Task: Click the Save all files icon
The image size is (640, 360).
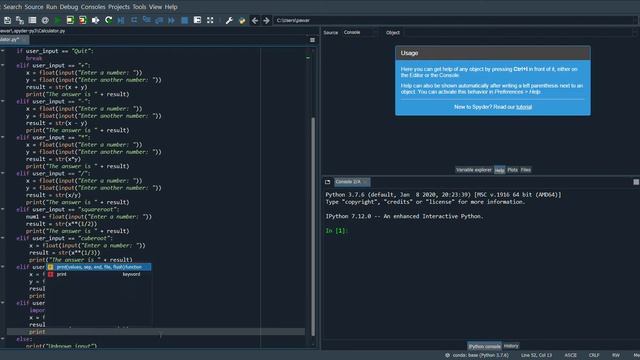Action: [x=20, y=20]
